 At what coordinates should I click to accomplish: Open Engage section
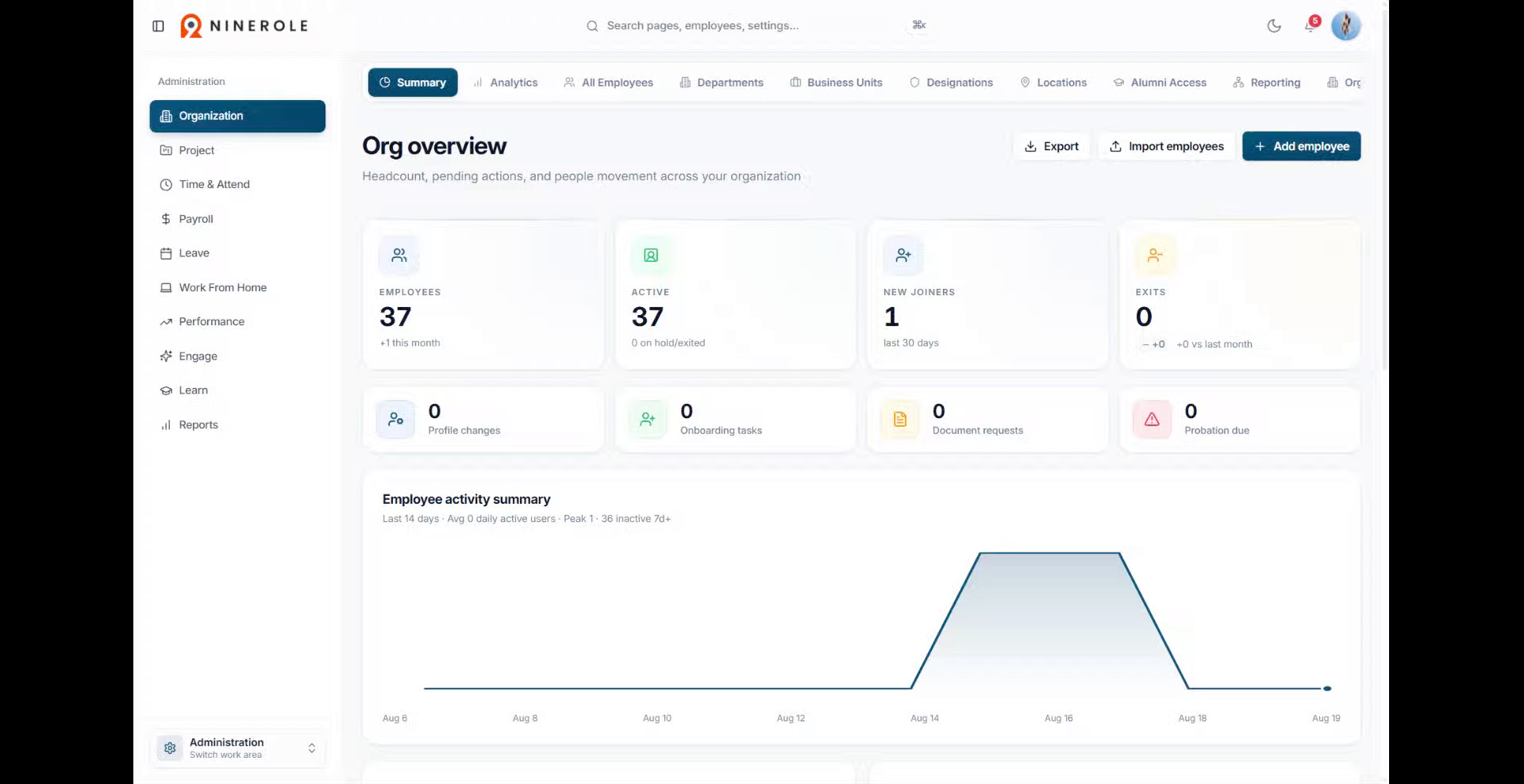[x=237, y=356]
